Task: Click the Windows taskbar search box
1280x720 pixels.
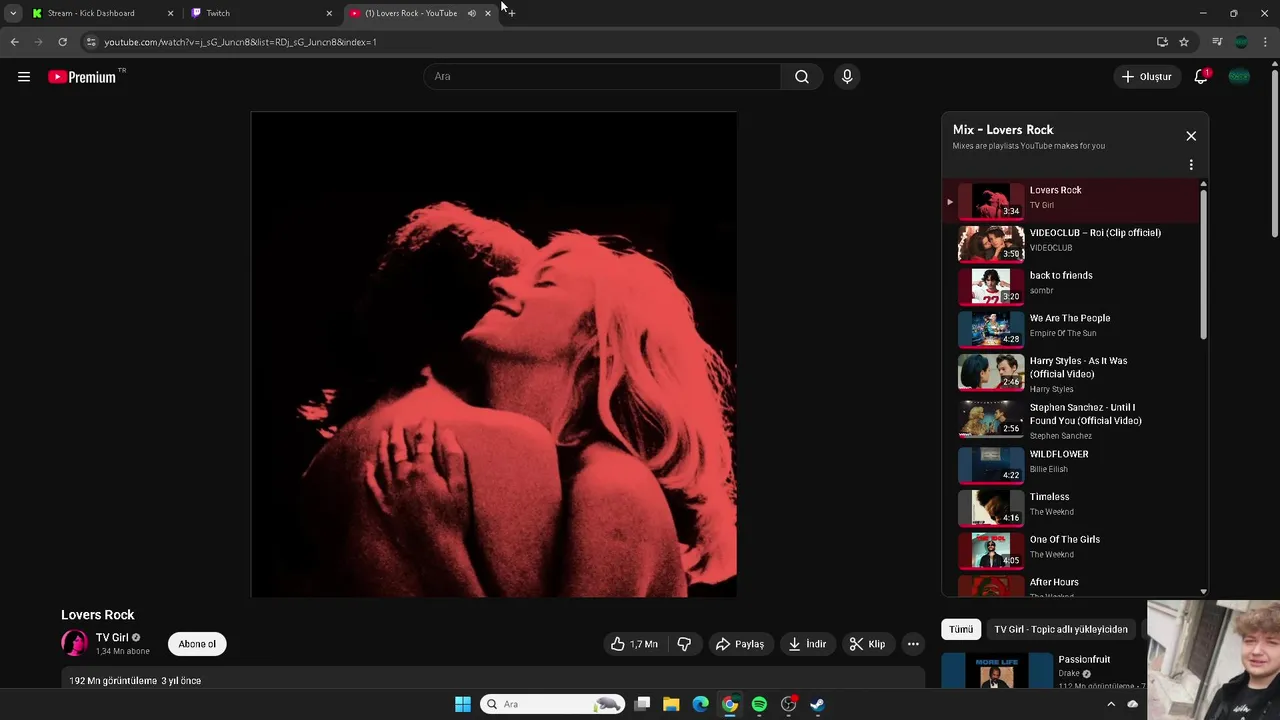Action: pos(552,704)
